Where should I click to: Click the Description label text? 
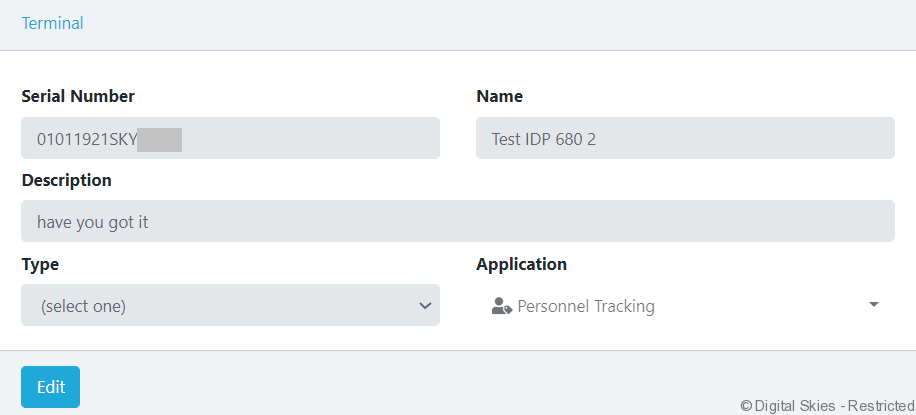66,180
